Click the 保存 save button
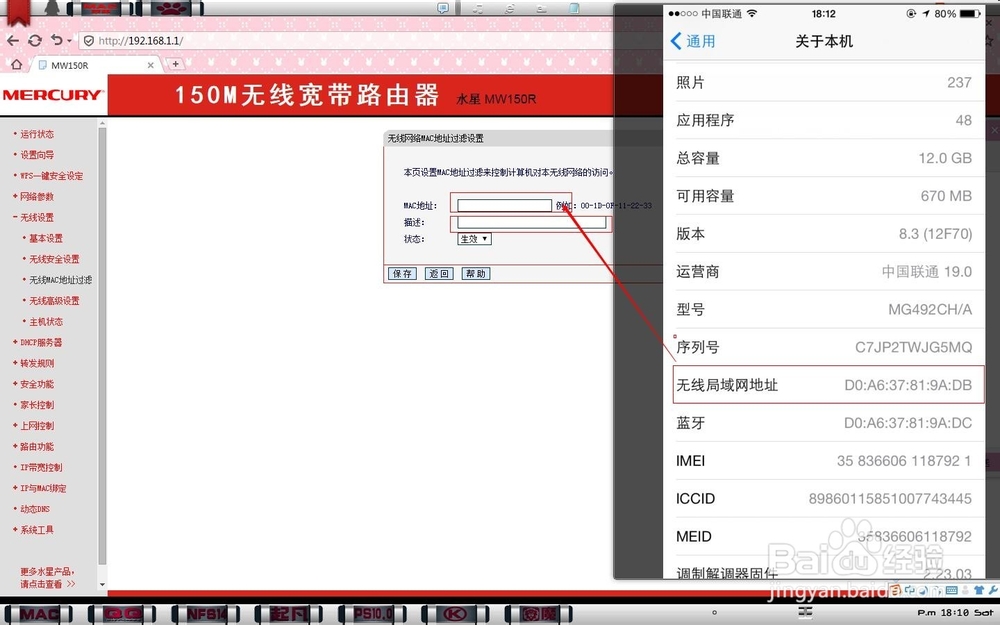Image resolution: width=1000 pixels, height=625 pixels. click(401, 273)
